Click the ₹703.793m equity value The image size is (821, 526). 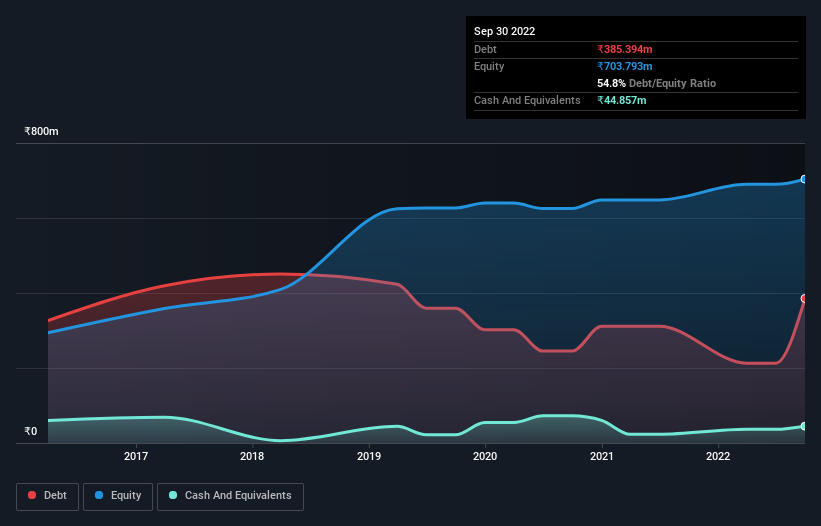[625, 66]
